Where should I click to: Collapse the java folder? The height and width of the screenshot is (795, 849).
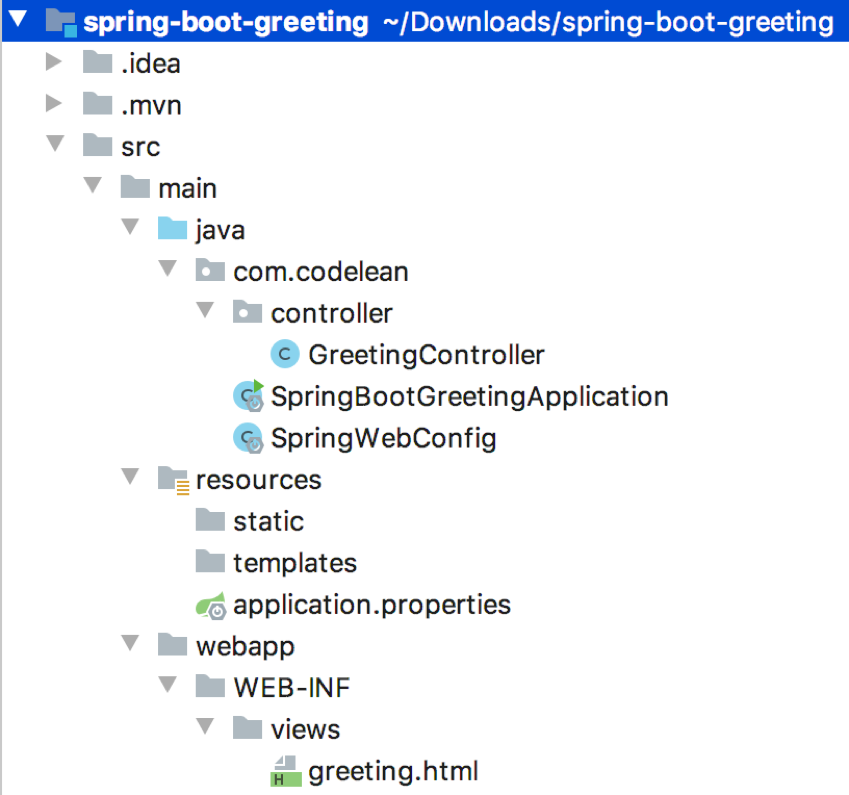pyautogui.click(x=130, y=228)
